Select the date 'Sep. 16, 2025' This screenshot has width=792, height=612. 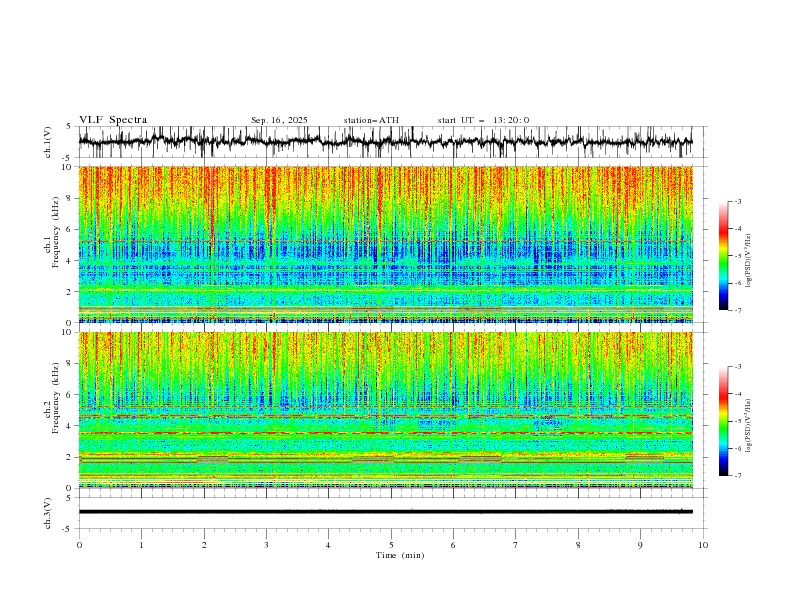tap(279, 120)
